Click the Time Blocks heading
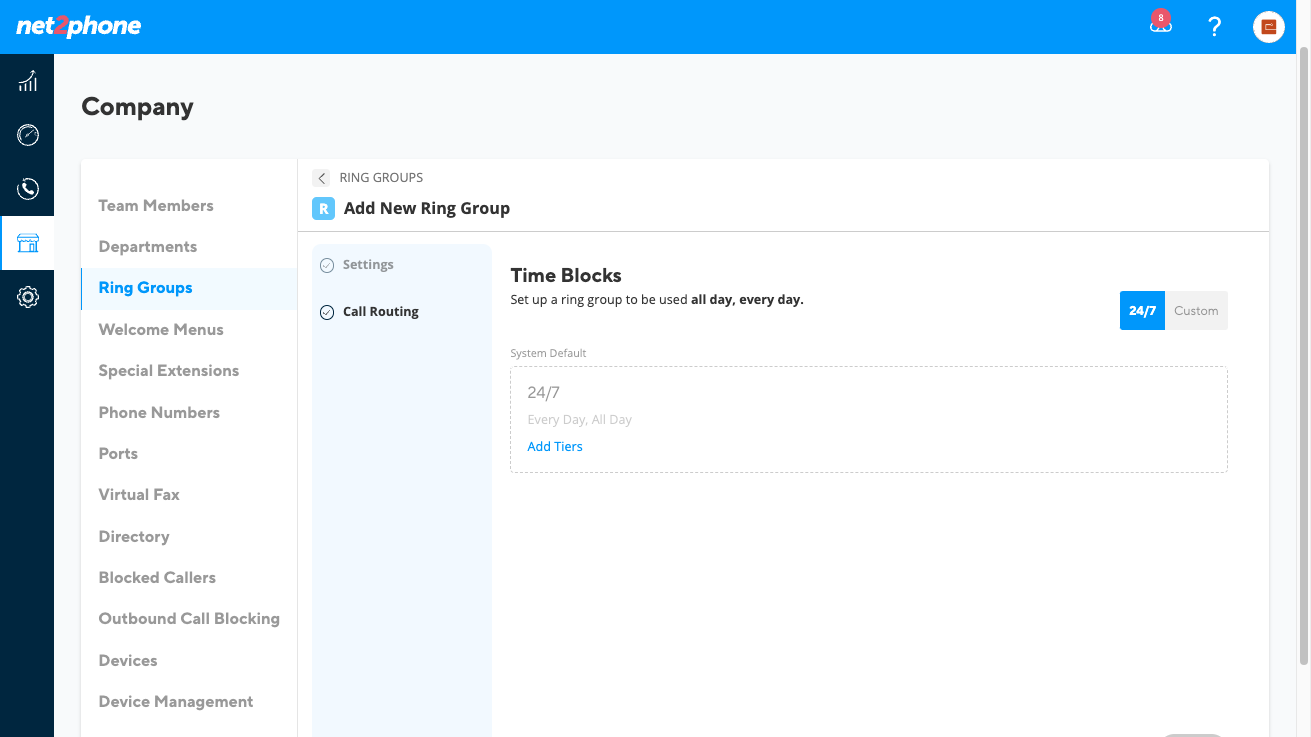Viewport: 1311px width, 737px height. [566, 276]
